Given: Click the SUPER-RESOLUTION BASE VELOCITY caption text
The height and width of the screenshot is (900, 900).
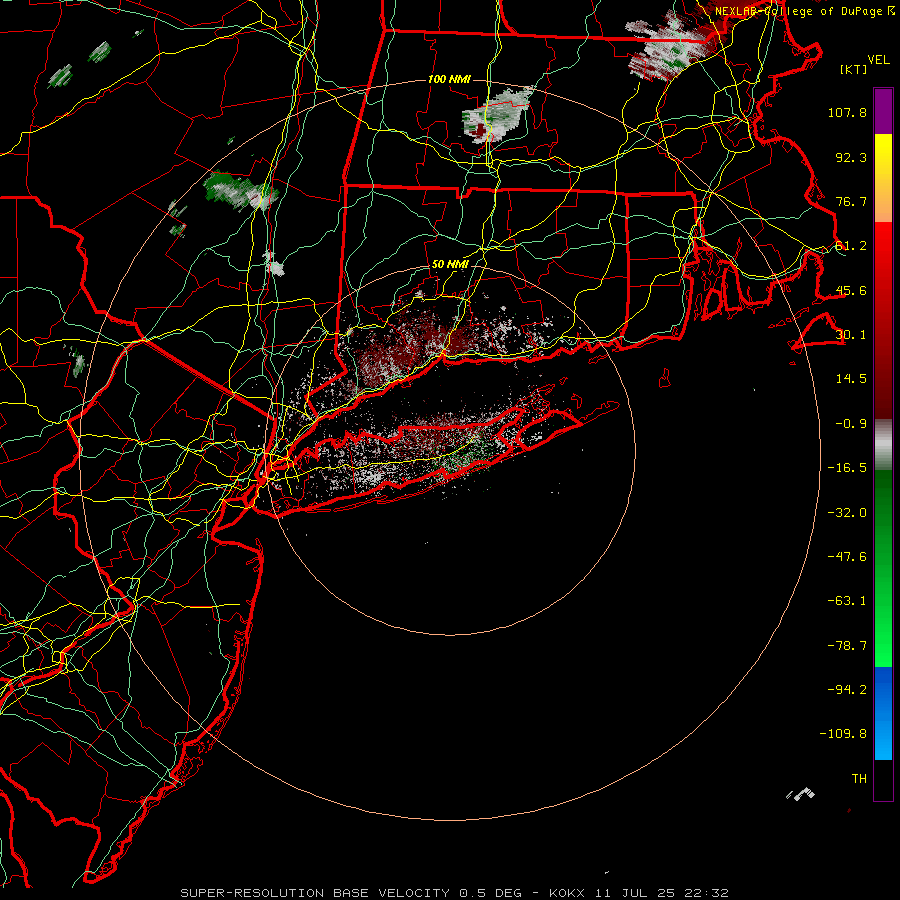Looking at the screenshot, I should 316,893.
